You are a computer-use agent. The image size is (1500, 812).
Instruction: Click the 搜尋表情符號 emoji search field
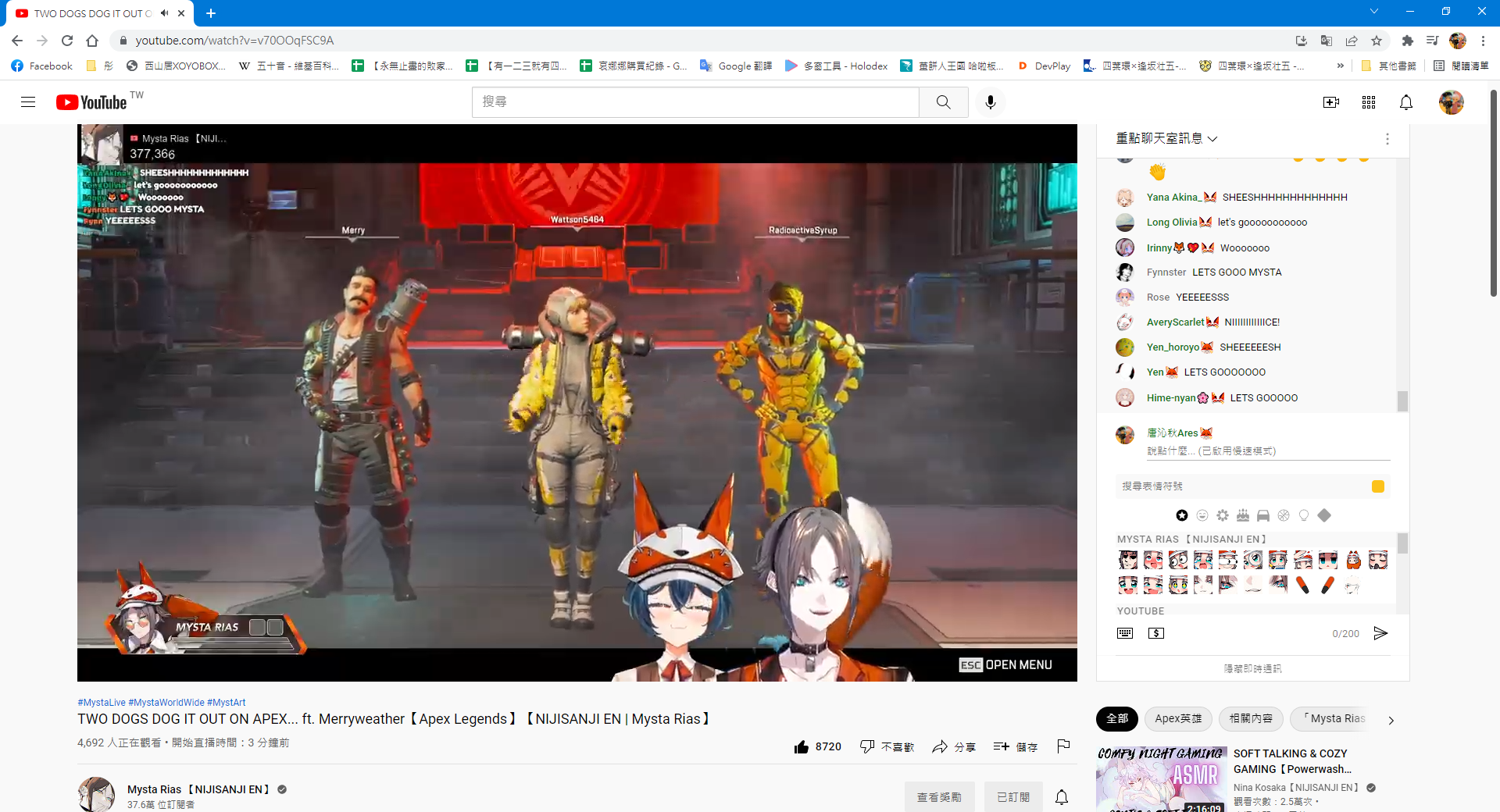(x=1242, y=486)
